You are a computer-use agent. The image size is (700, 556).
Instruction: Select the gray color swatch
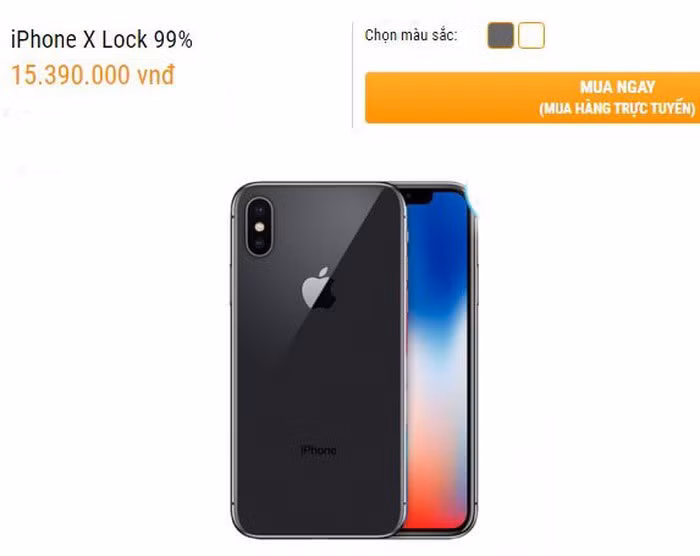[500, 35]
